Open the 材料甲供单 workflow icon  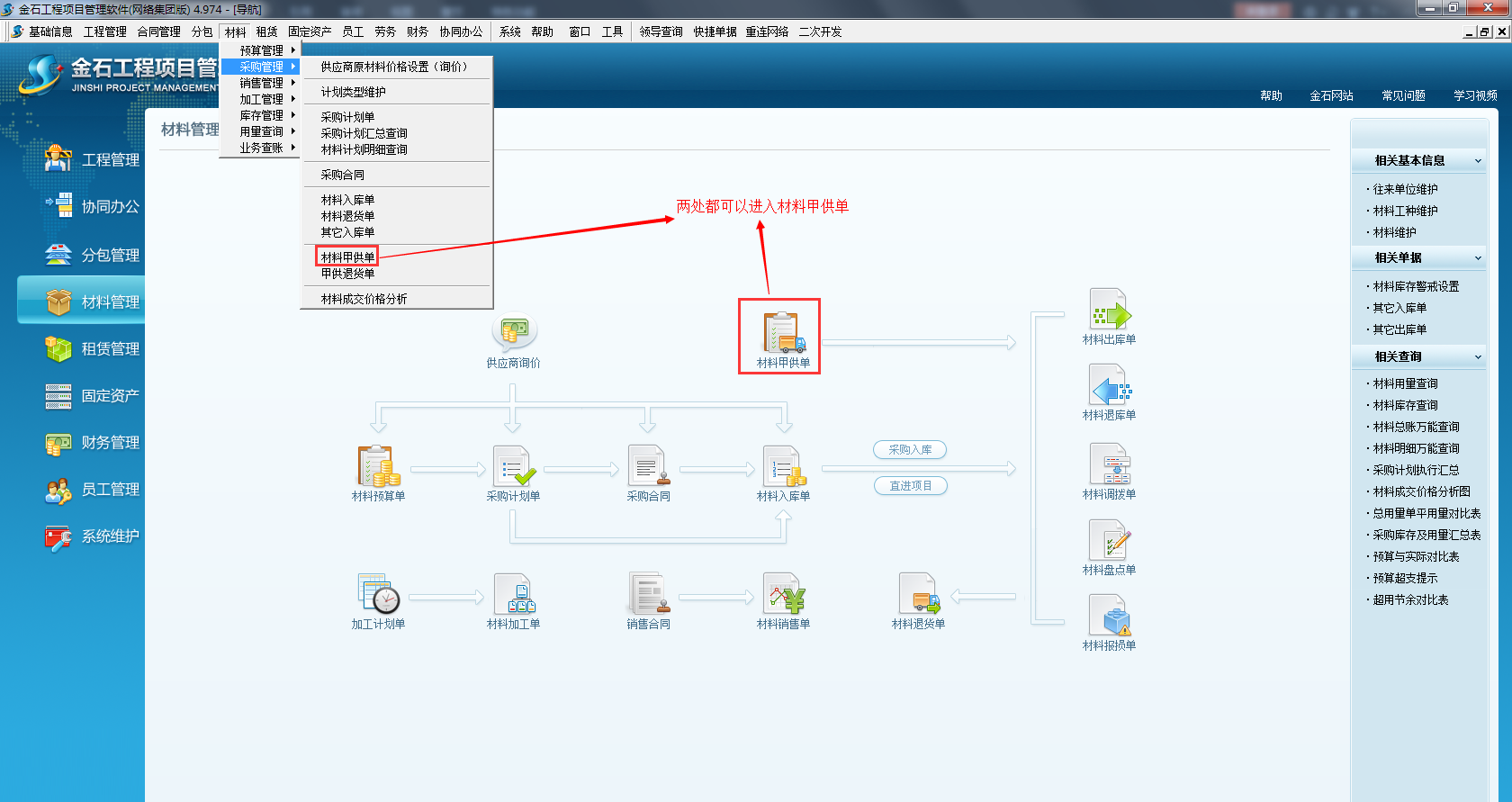(783, 334)
